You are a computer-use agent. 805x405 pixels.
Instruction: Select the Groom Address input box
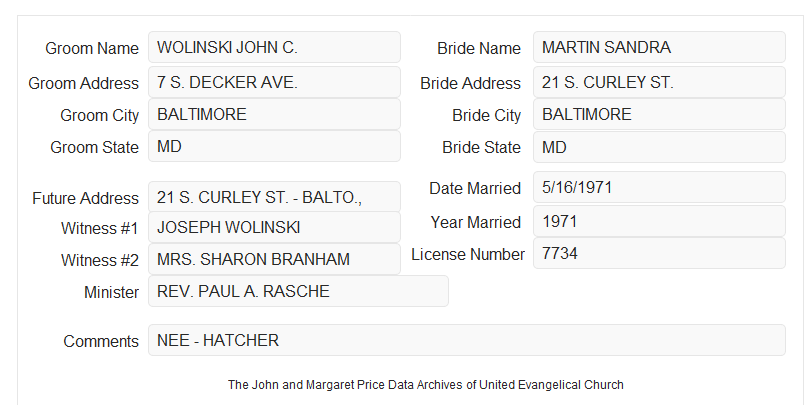[274, 82]
